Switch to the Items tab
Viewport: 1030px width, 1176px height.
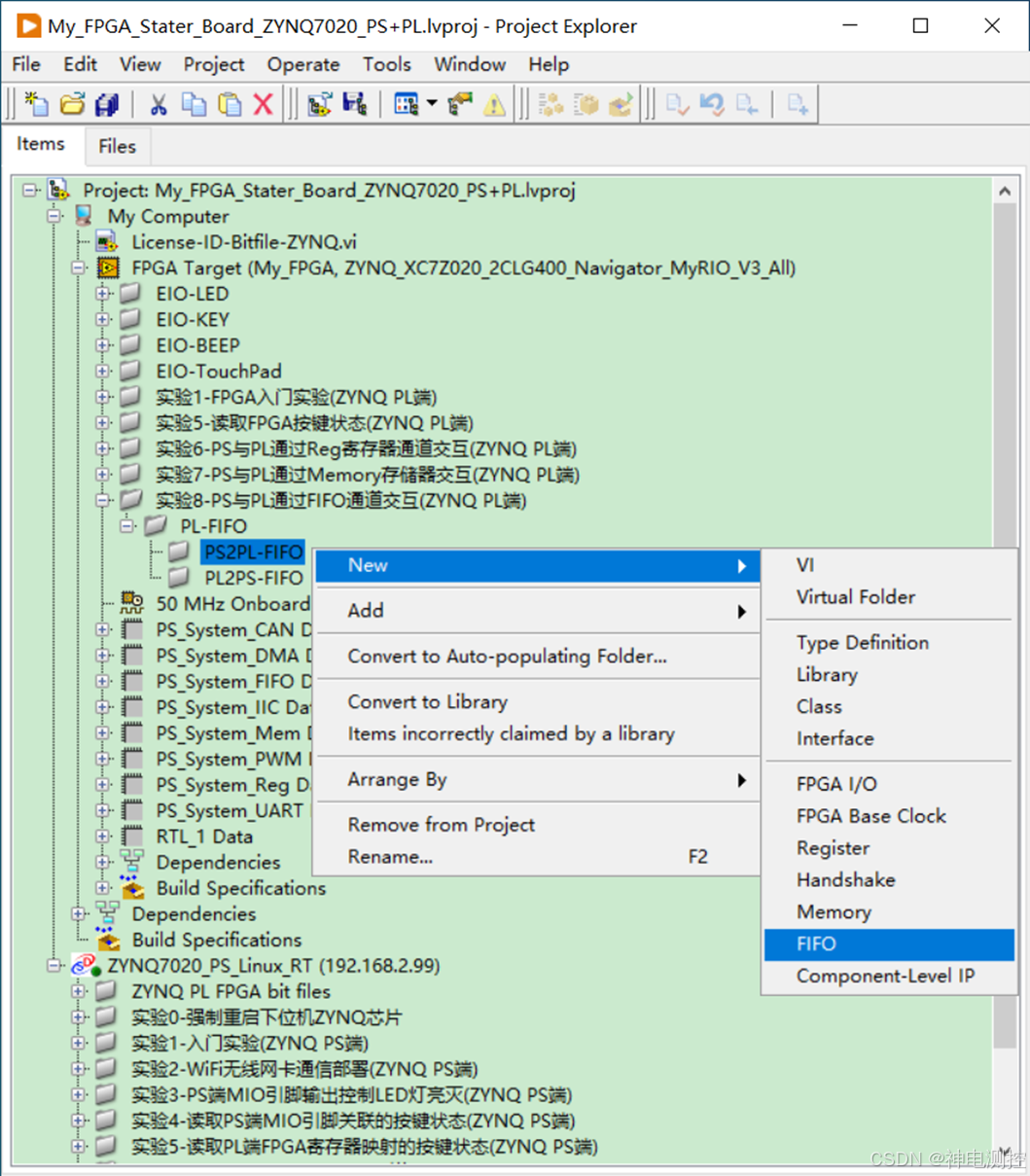click(41, 144)
